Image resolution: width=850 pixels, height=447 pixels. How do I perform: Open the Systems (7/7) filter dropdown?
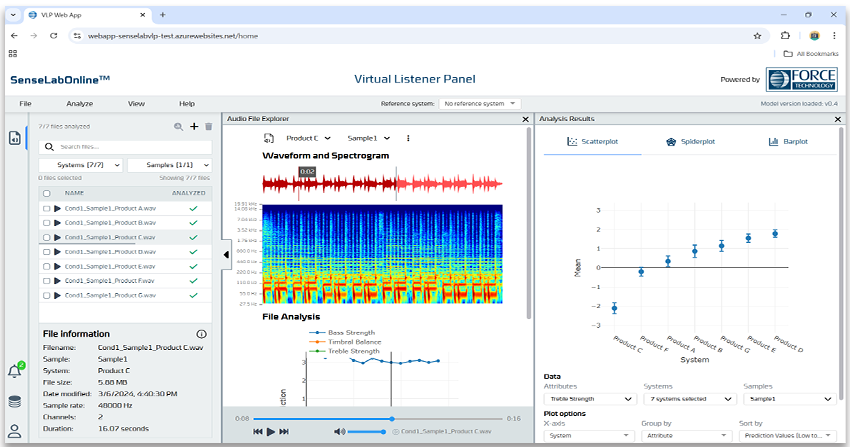81,165
